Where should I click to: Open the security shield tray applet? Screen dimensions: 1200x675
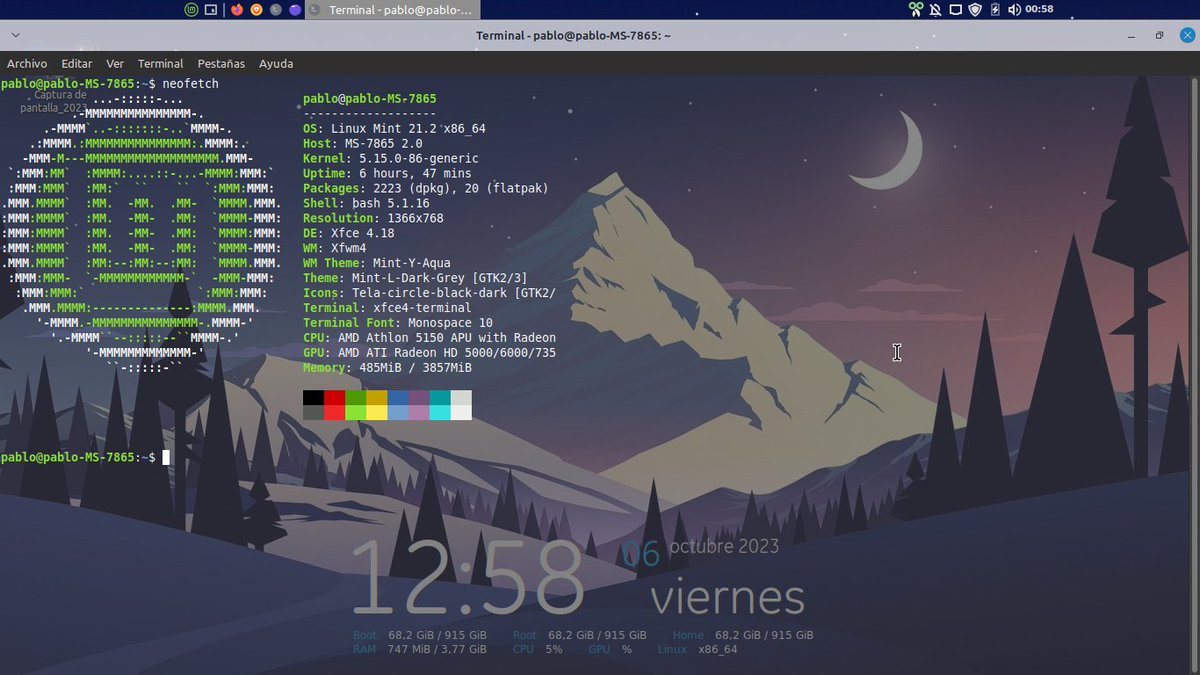(975, 10)
